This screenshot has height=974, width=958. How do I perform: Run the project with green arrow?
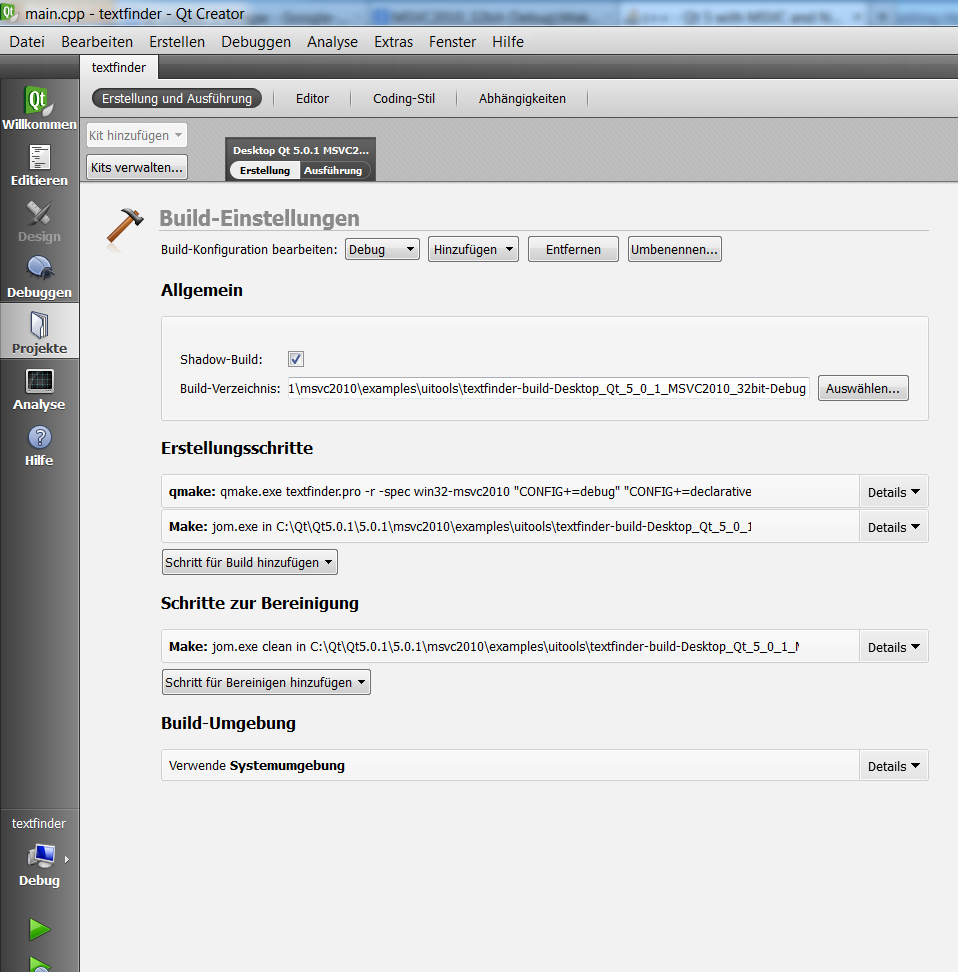(x=40, y=929)
